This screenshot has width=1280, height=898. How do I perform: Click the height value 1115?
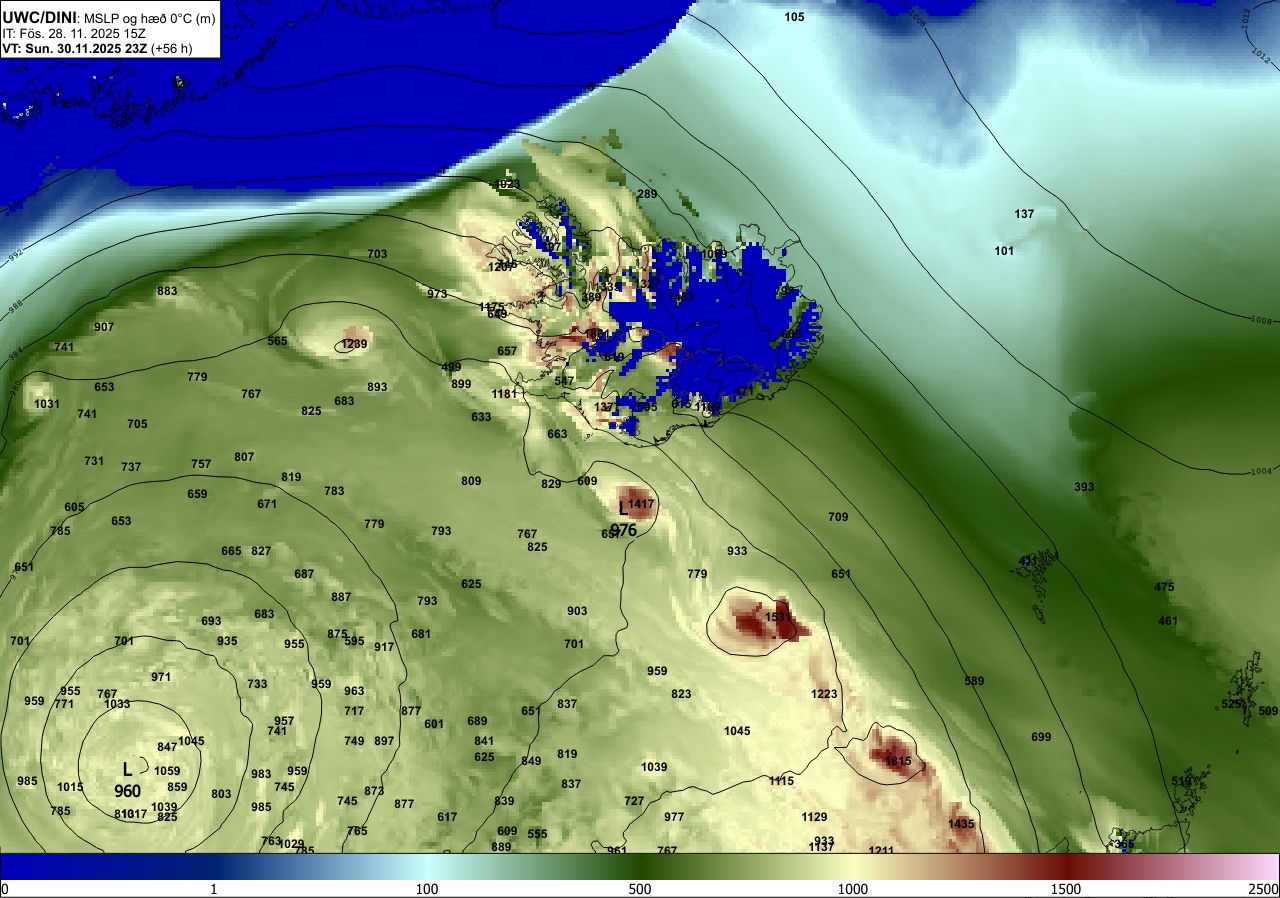(781, 781)
